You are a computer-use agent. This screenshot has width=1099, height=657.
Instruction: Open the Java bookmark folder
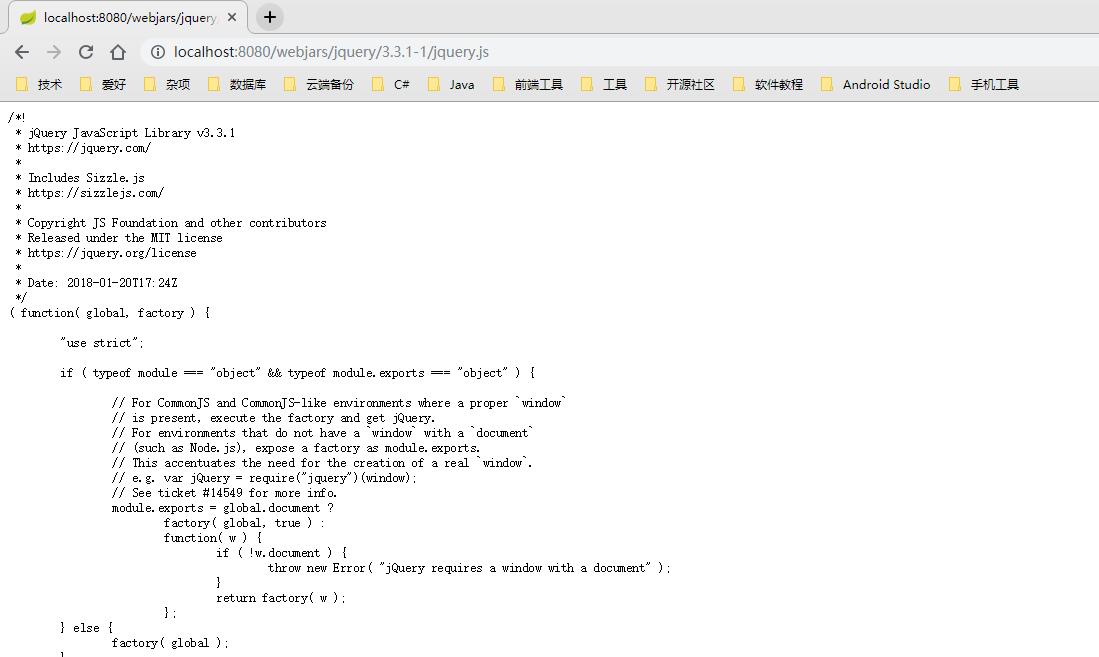tap(451, 84)
